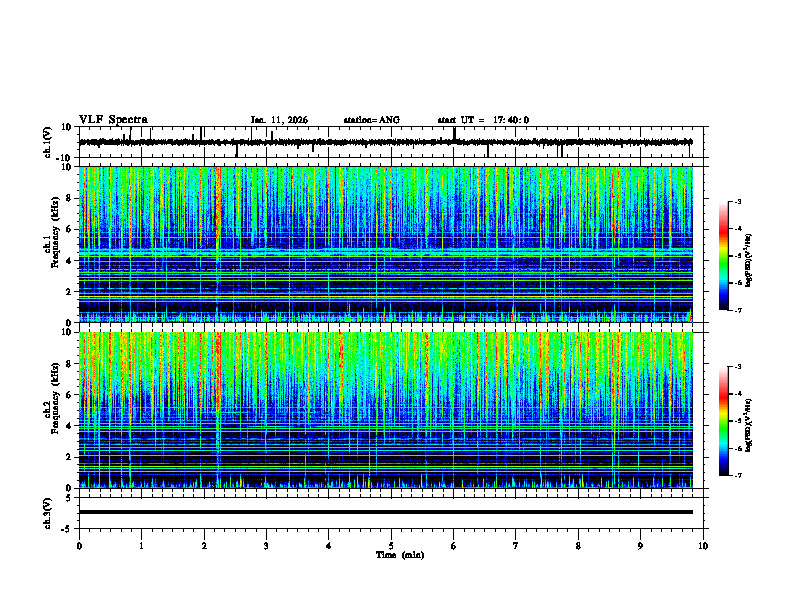Screen dimensions: 792x612
Task: Click the ch.1 spectrogram color scale bar
Action: (723, 256)
